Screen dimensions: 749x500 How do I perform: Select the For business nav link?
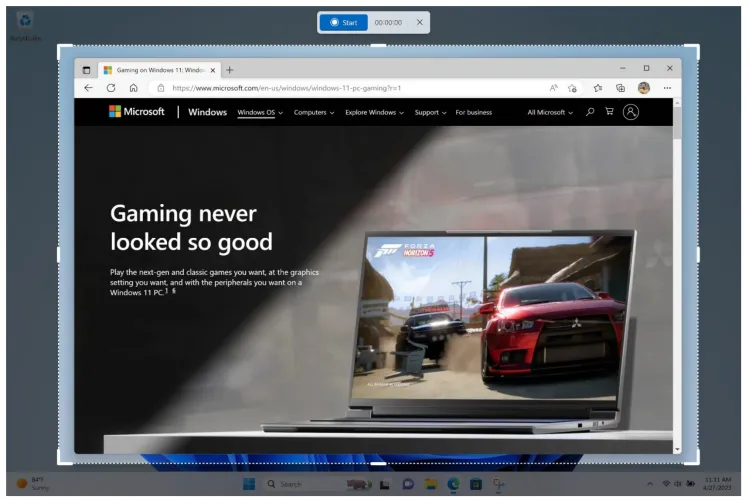tap(473, 113)
